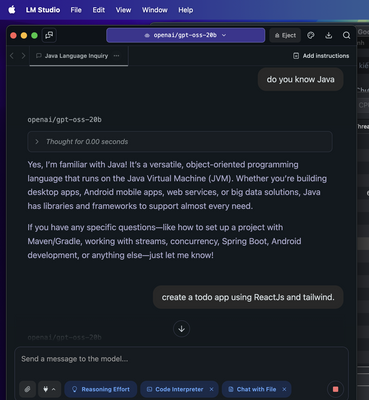Open the appearance palette icon
This screenshot has height=400, width=369.
[x=311, y=35]
